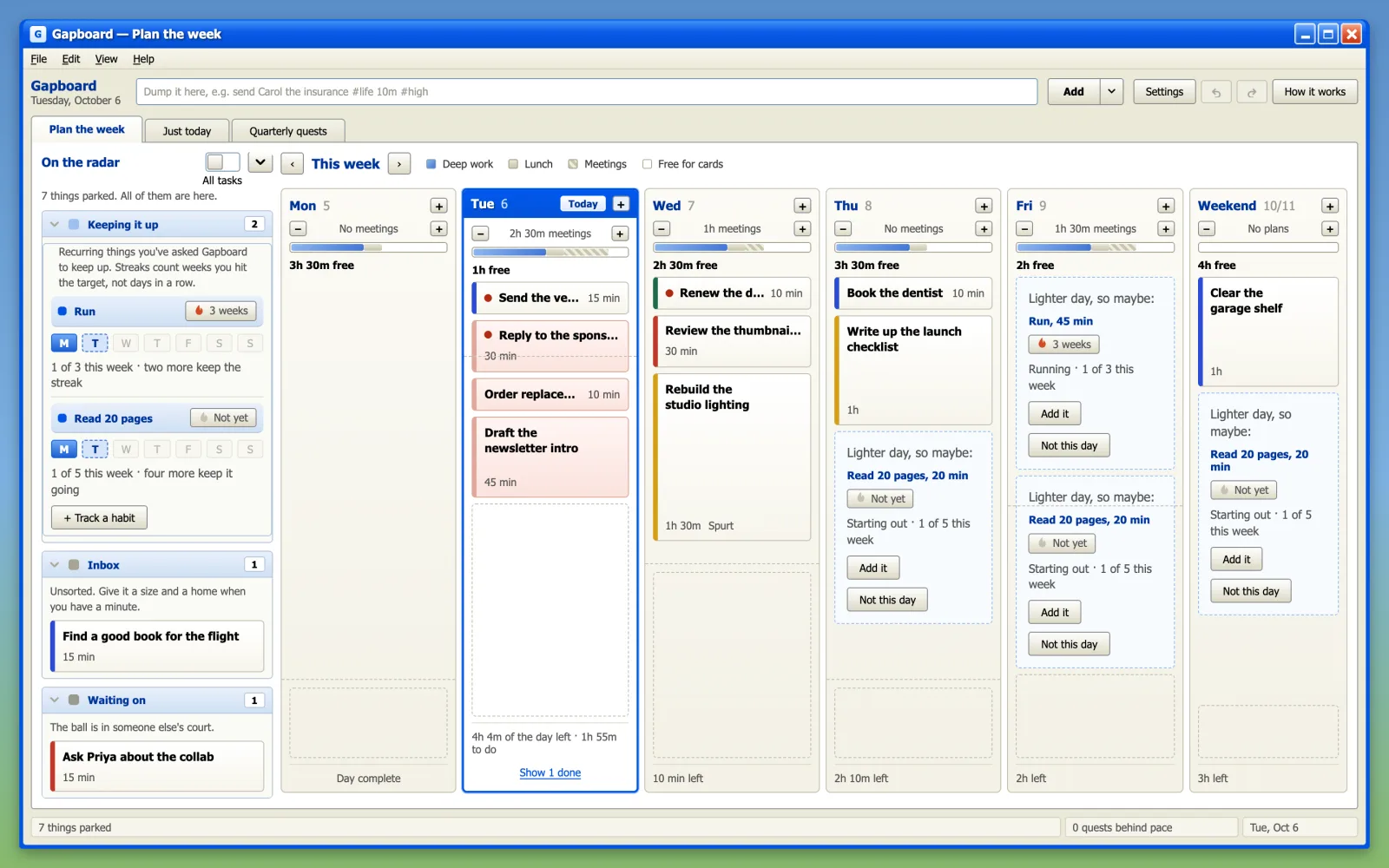Toggle Monday in Read 20 pages row
1389x868 pixels.
pyautogui.click(x=63, y=449)
